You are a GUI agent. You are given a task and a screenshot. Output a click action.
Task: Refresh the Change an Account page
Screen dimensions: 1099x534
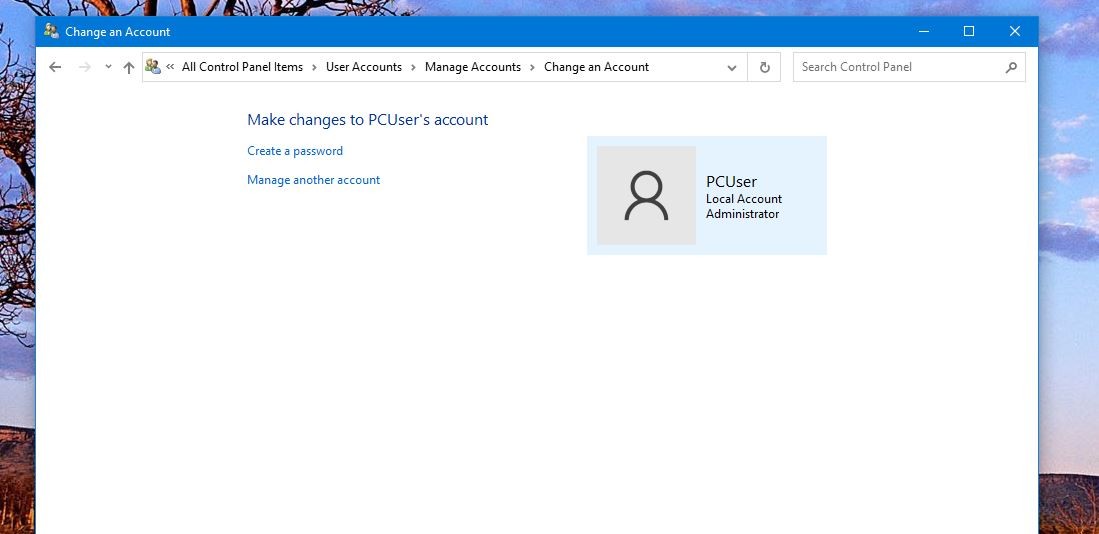[x=765, y=67]
